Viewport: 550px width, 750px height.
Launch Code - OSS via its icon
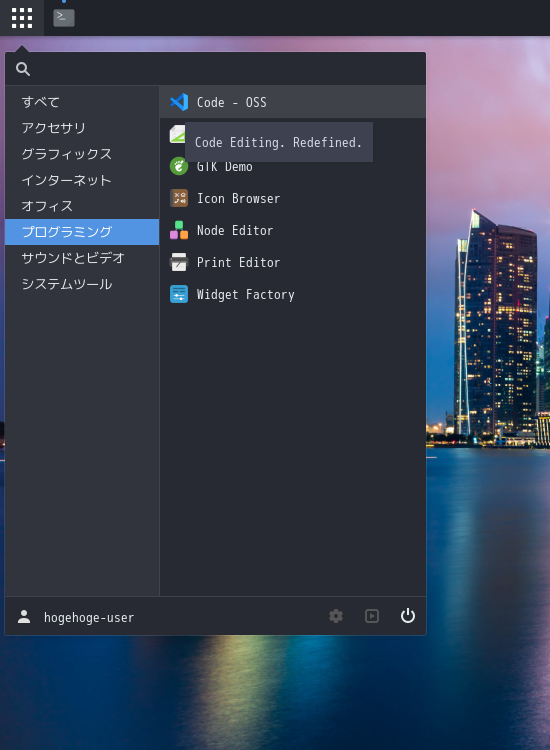[179, 102]
